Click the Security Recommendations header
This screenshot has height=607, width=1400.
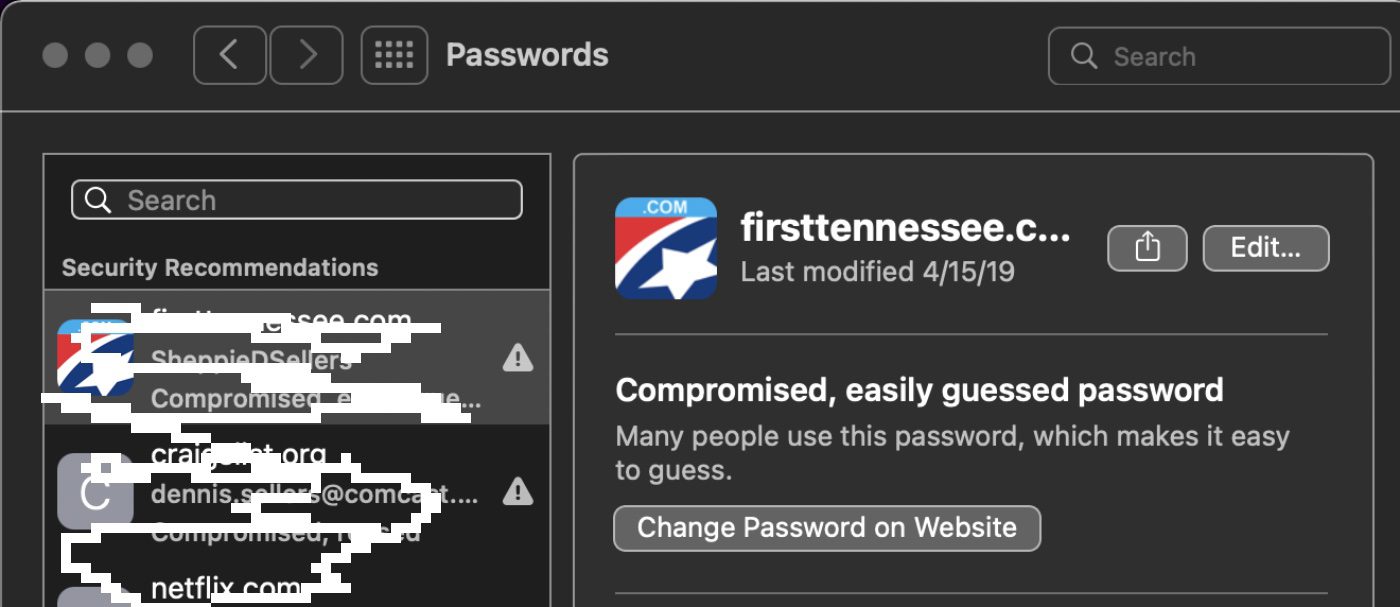220,268
